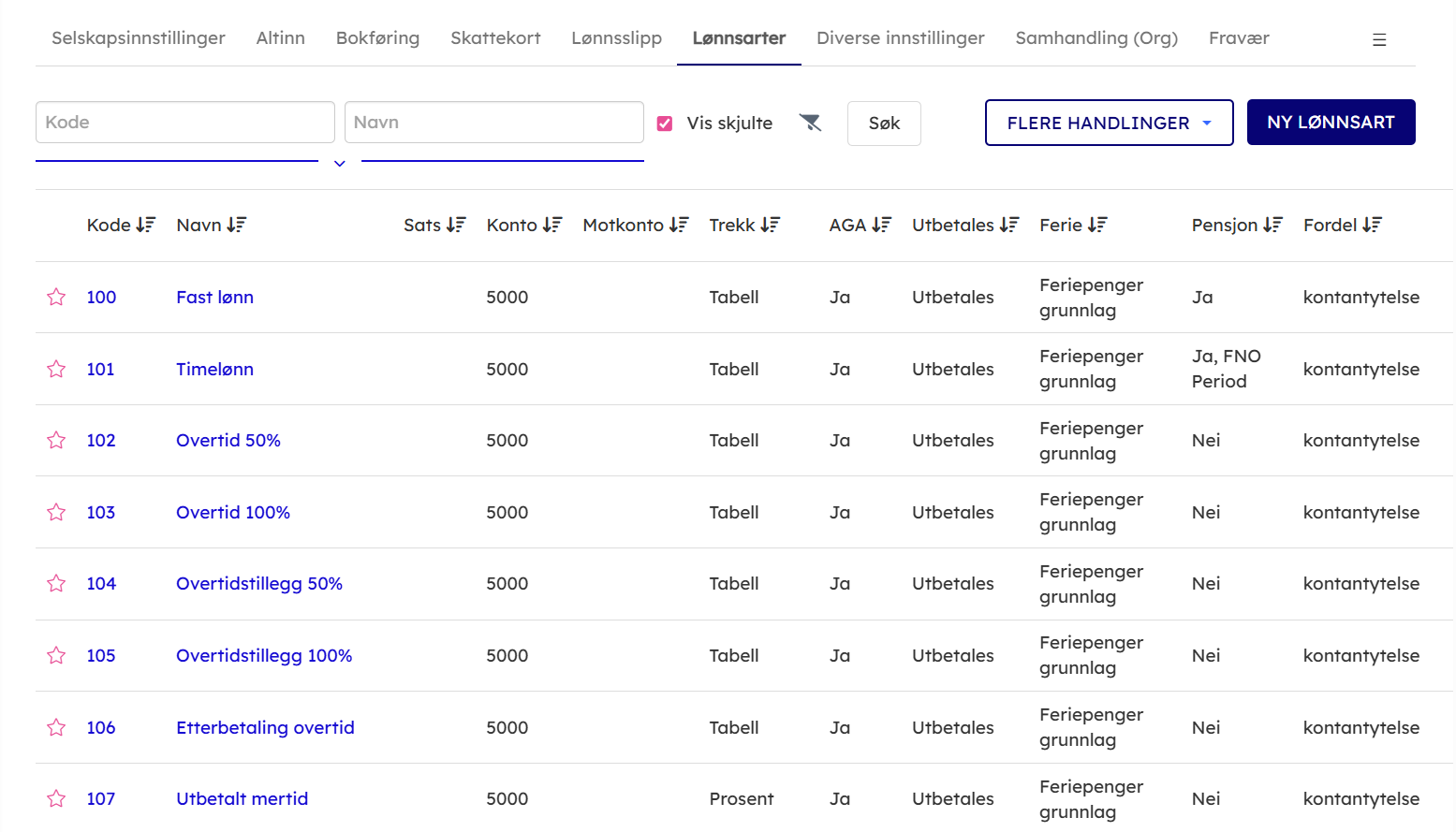Open the Timelønn wage type link
The width and height of the screenshot is (1456, 832).
214,370
